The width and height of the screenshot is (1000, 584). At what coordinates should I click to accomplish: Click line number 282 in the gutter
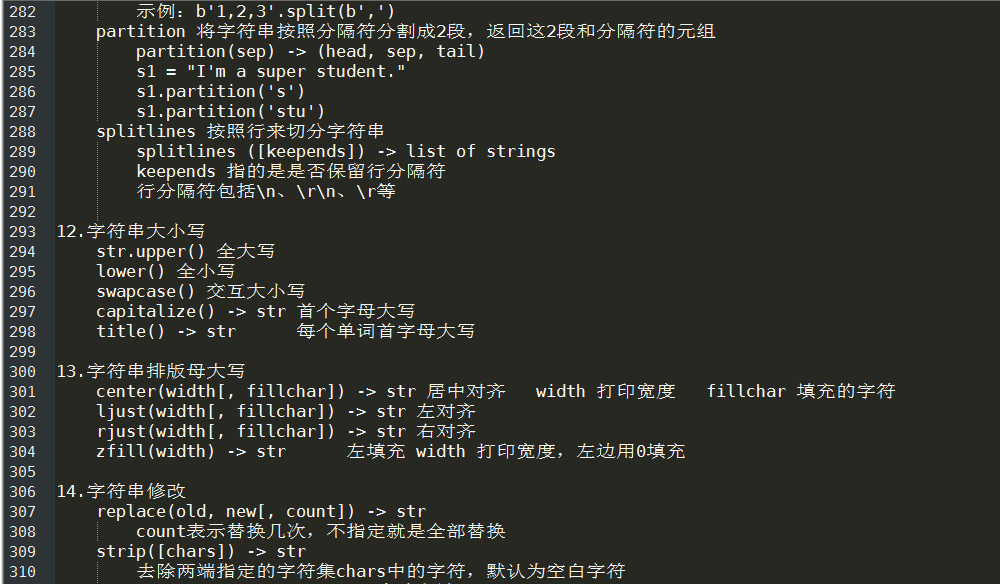pyautogui.click(x=22, y=11)
